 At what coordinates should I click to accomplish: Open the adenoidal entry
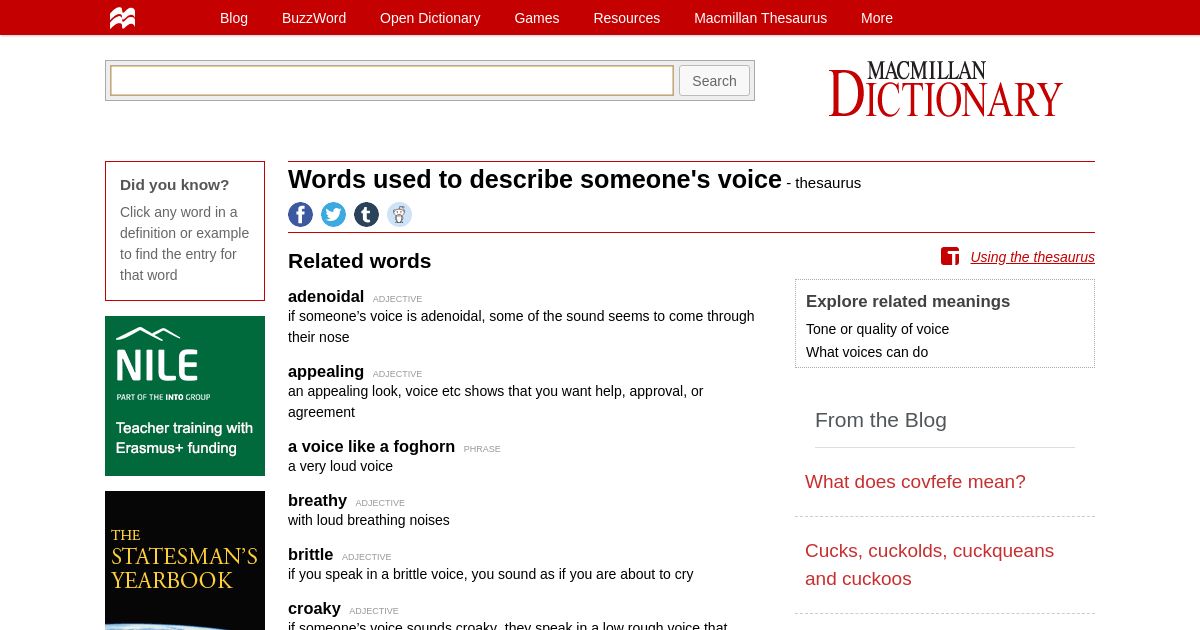click(x=326, y=297)
